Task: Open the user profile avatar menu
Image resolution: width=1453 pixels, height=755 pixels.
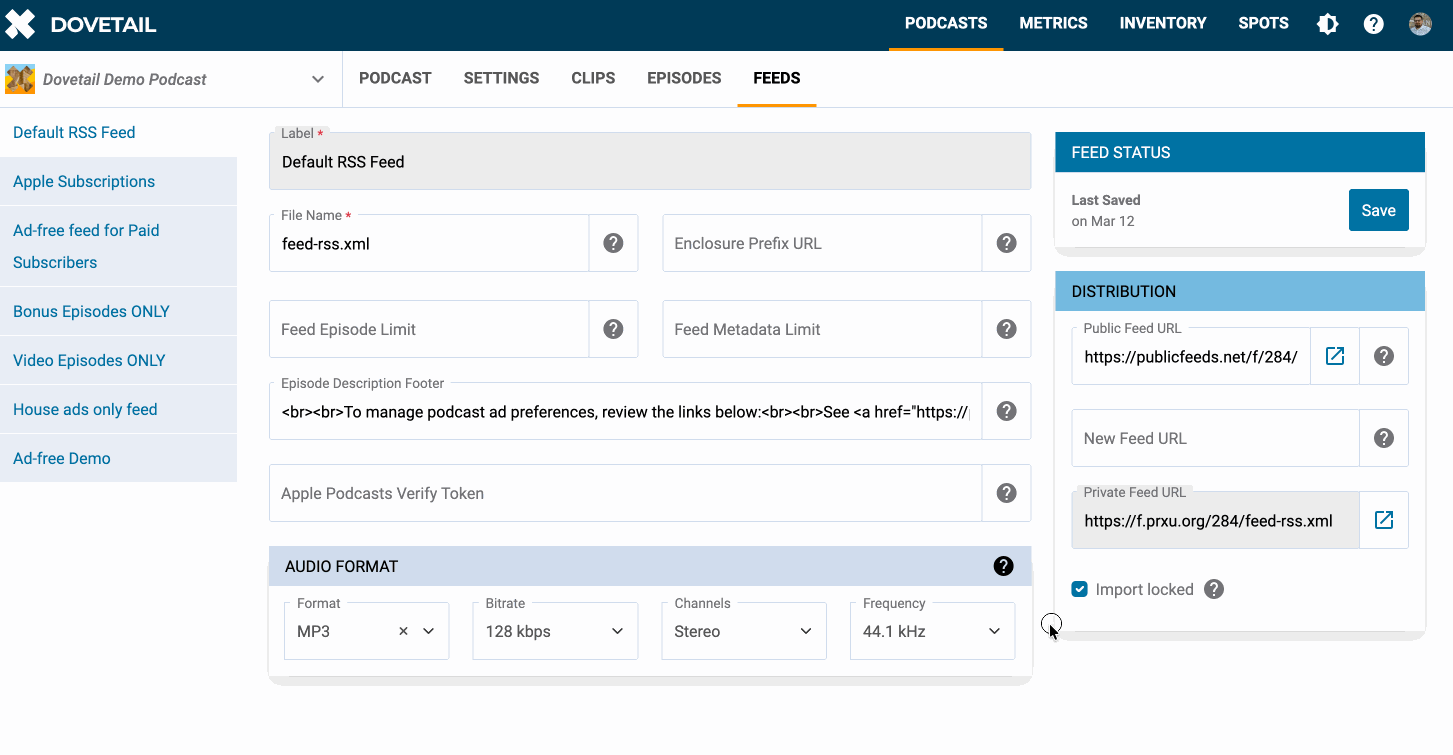Action: (1420, 24)
